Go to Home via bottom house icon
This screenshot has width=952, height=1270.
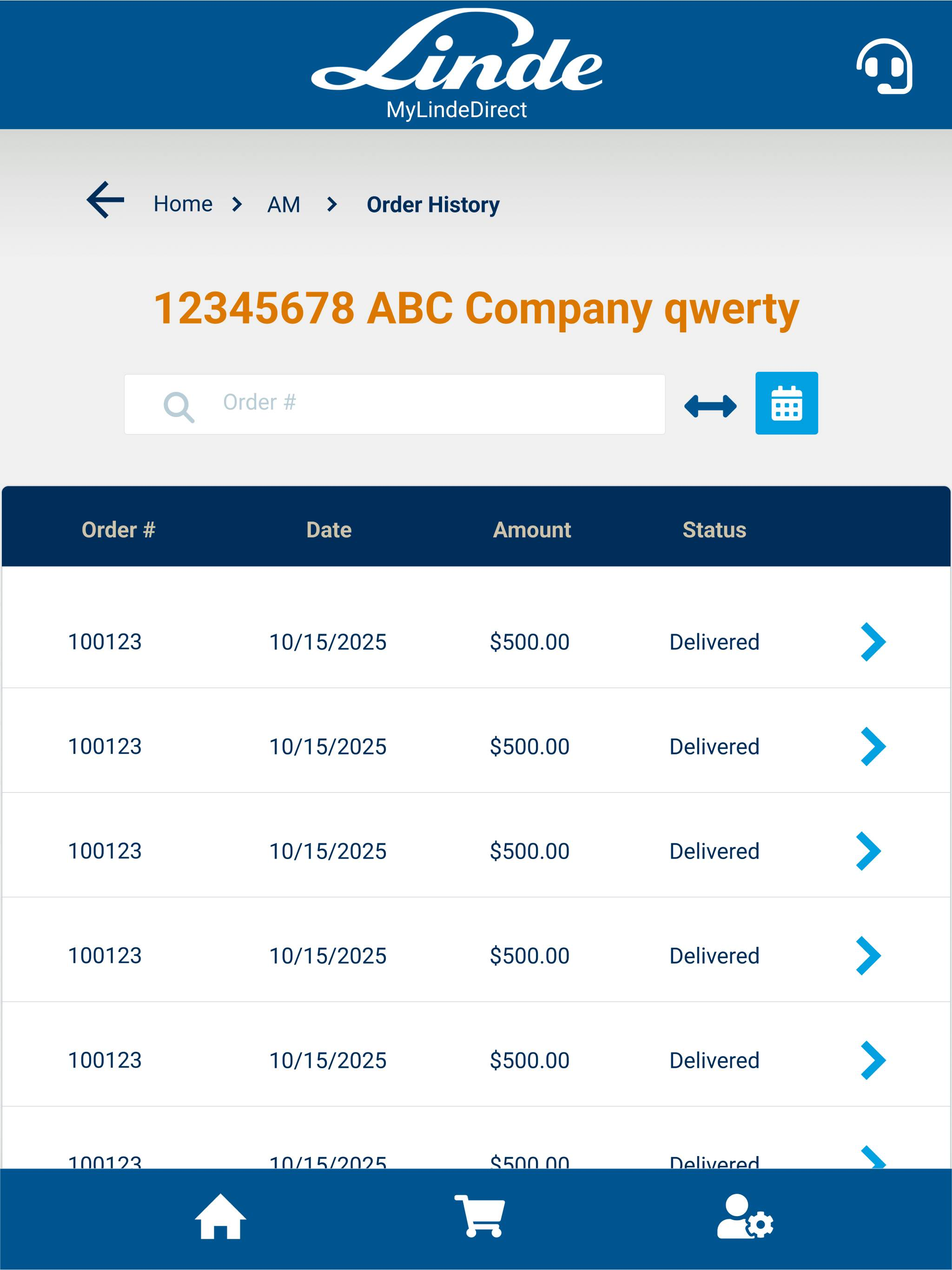[x=220, y=1216]
